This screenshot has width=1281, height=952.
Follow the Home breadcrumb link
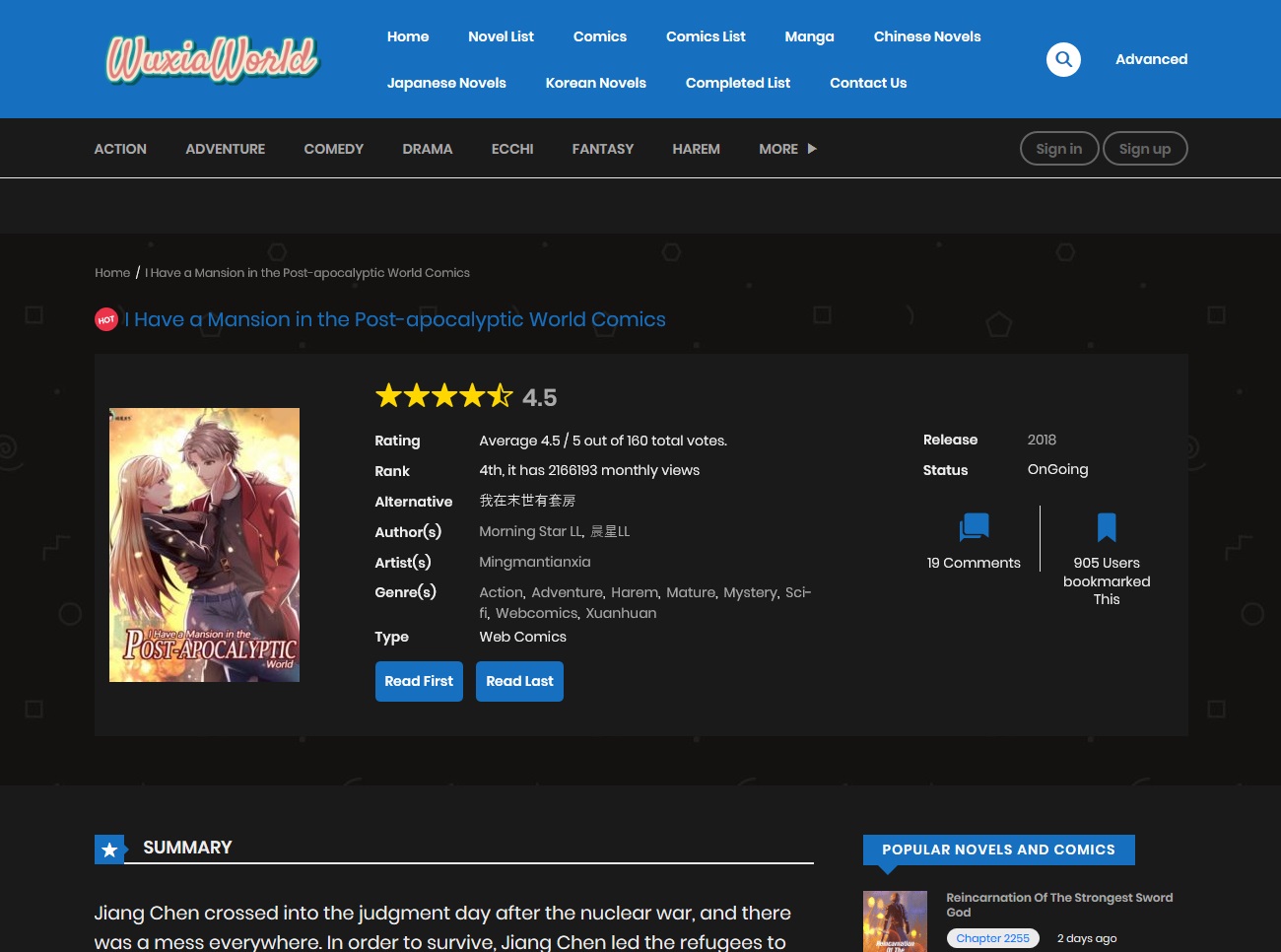112,273
